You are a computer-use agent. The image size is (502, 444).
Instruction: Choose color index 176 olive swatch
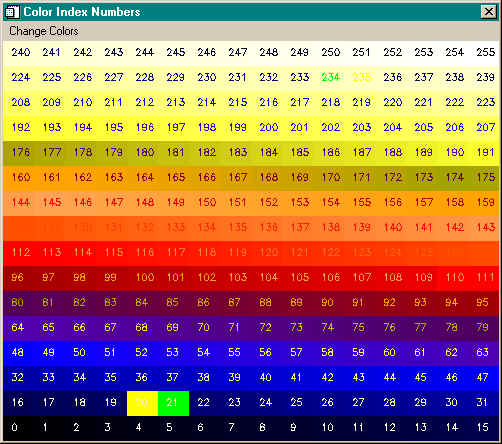[x=19, y=153]
